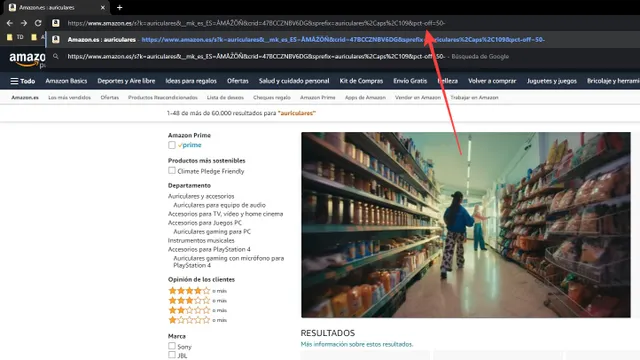Open Cheques regalo link
640x360 pixels.
(x=271, y=98)
